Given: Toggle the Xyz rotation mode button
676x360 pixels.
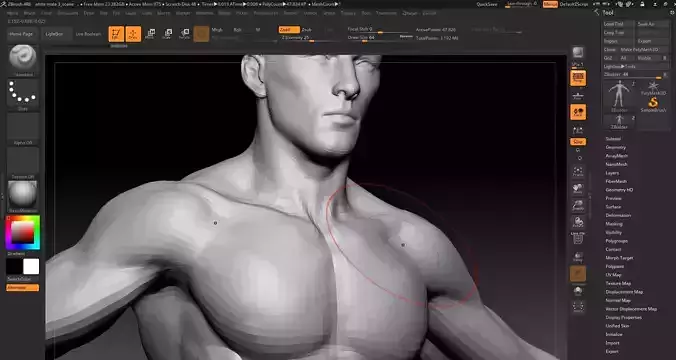Looking at the screenshot, I should click(578, 141).
